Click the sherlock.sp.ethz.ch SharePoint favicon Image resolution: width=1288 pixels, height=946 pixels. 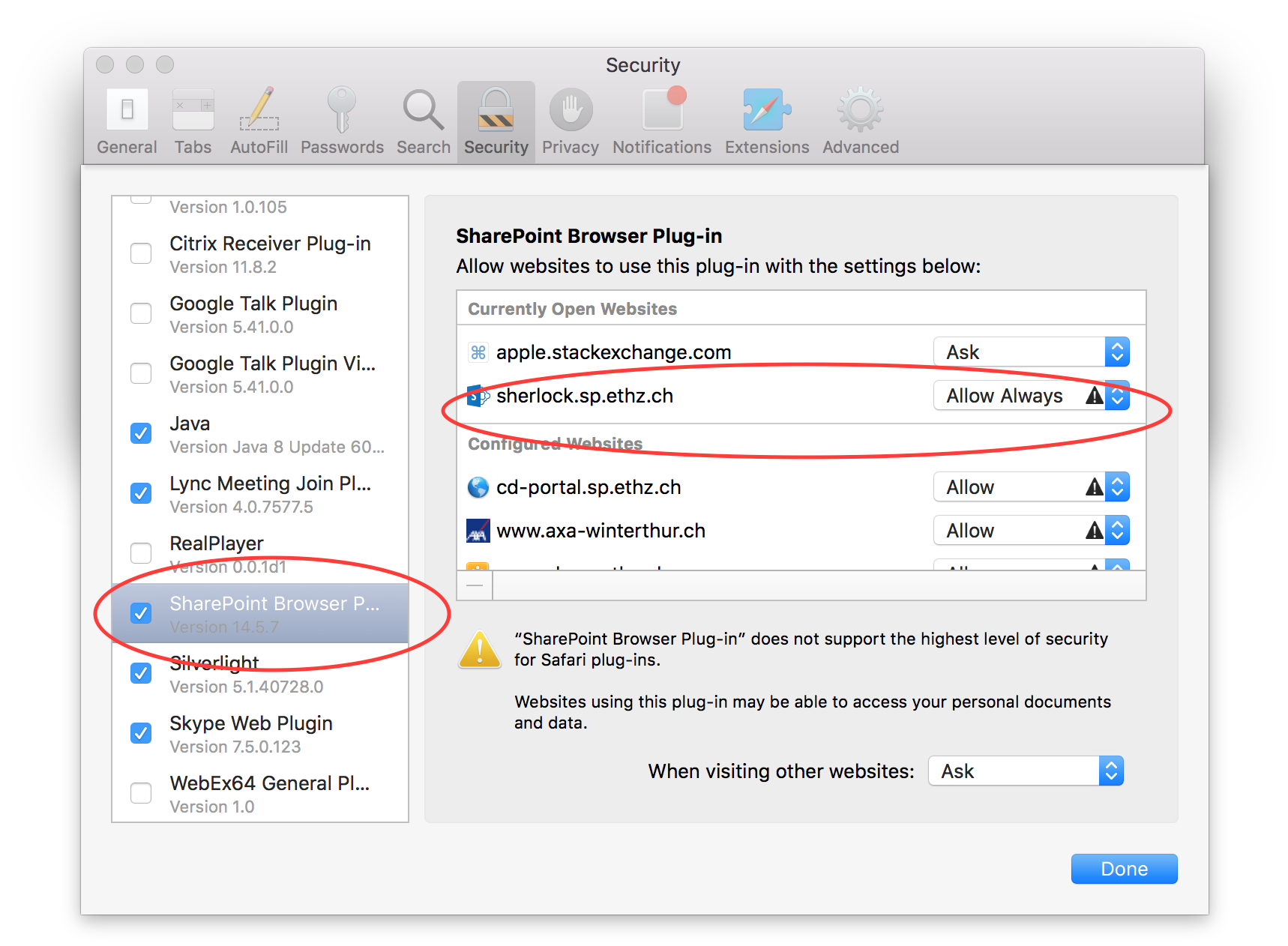coord(478,396)
